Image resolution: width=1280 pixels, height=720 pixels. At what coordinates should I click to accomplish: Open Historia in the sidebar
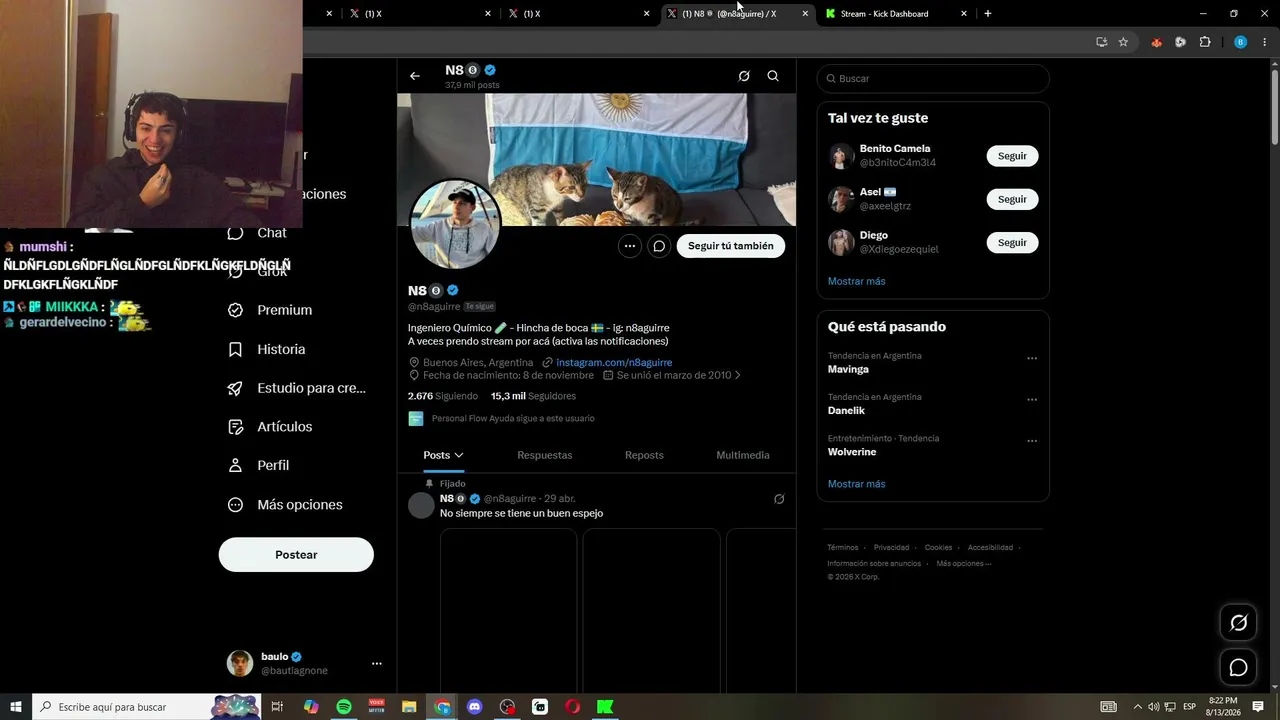(x=266, y=349)
